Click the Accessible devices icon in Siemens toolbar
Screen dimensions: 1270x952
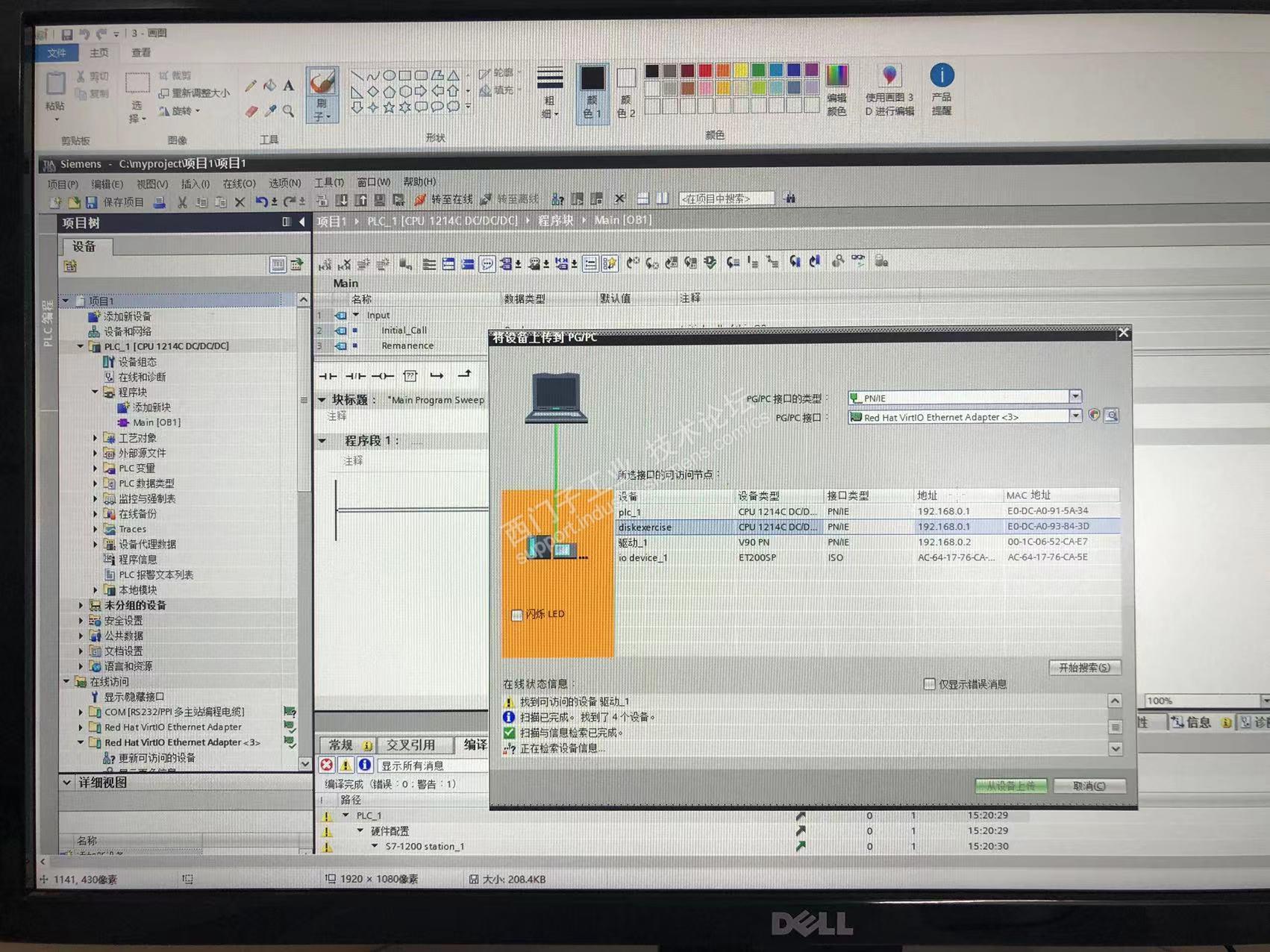tap(557, 199)
